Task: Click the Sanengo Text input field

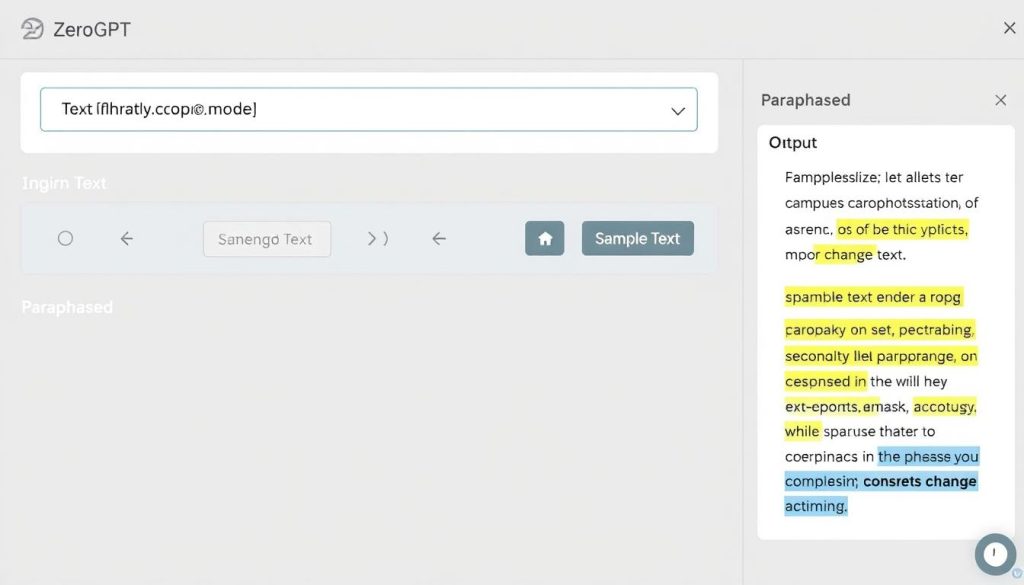Action: (x=266, y=239)
